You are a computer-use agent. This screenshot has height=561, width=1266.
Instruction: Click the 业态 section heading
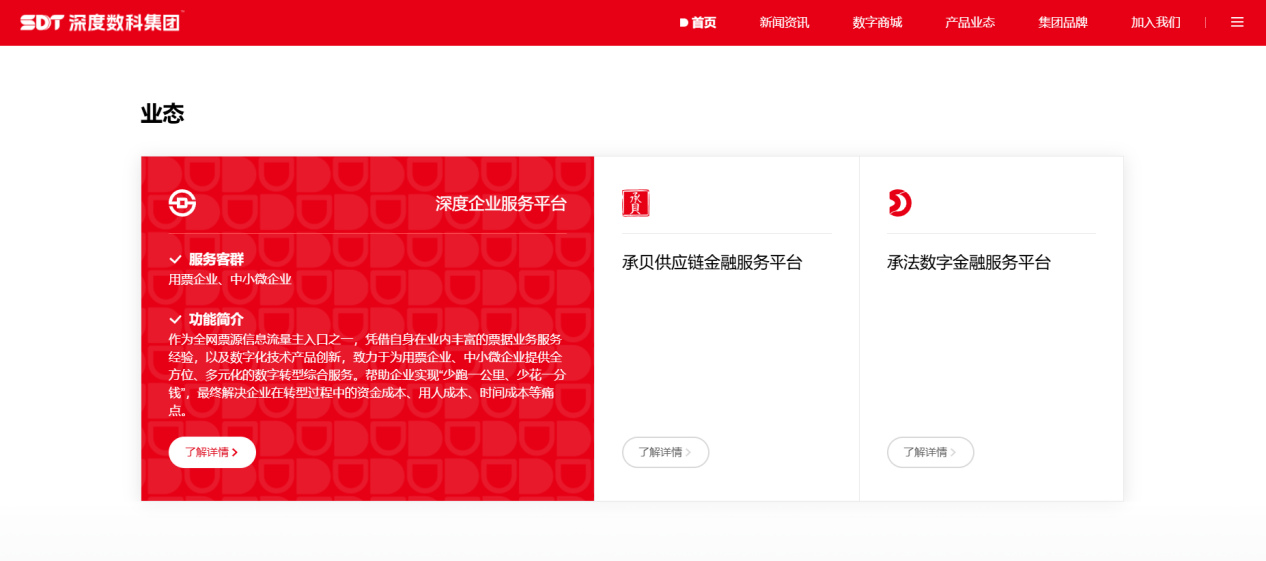[x=162, y=114]
